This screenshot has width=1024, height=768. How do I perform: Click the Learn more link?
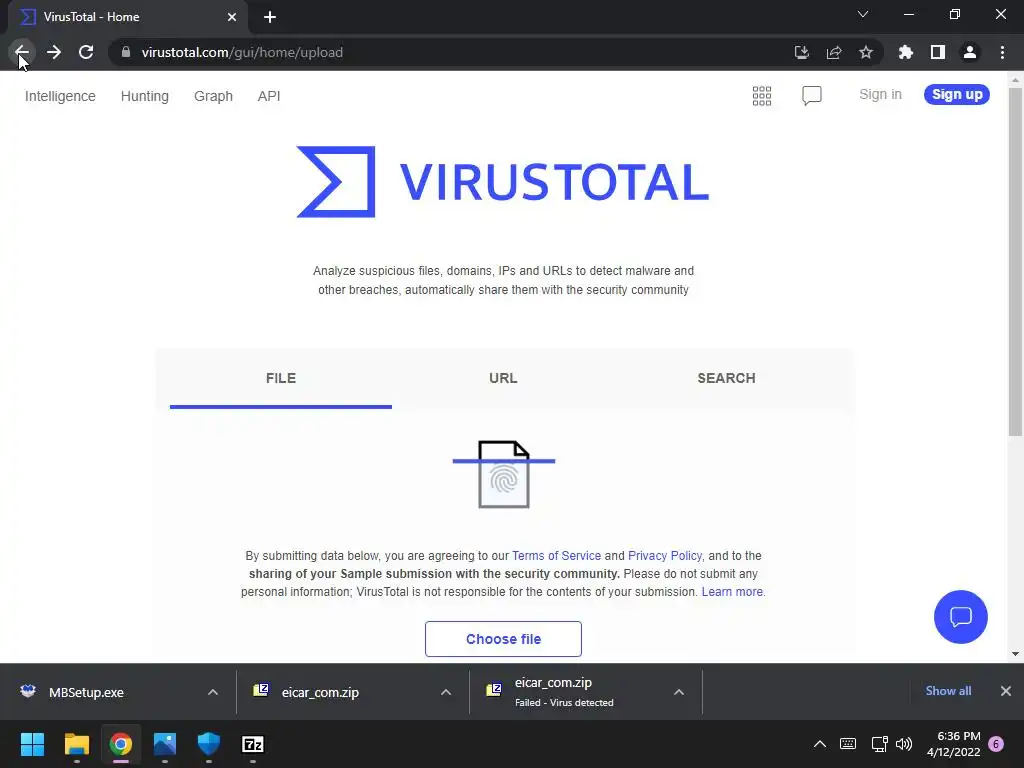732,592
